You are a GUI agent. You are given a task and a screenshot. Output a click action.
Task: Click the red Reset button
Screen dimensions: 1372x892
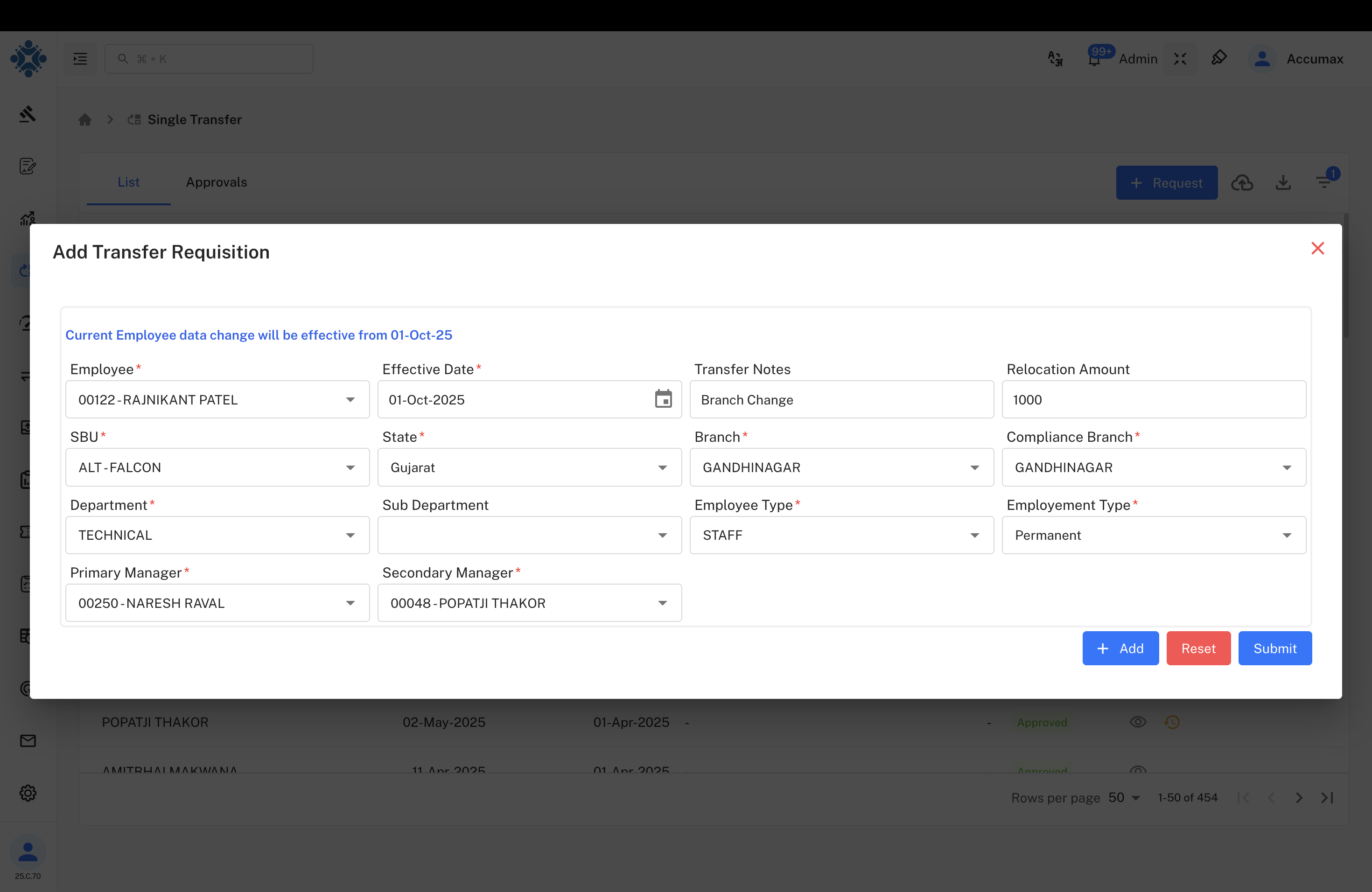[1198, 648]
